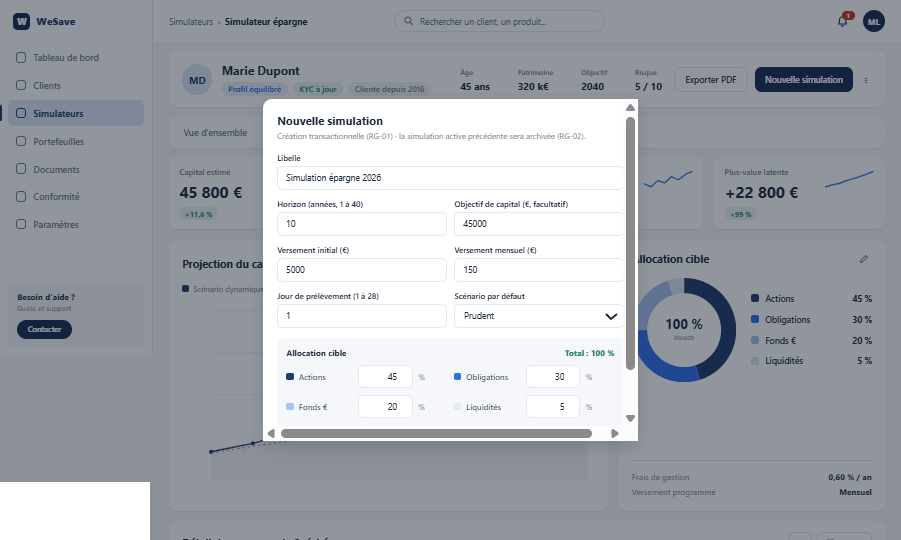The width and height of the screenshot is (901, 540).
Task: Click the Liquidités color swatch in dialog
Action: [457, 407]
